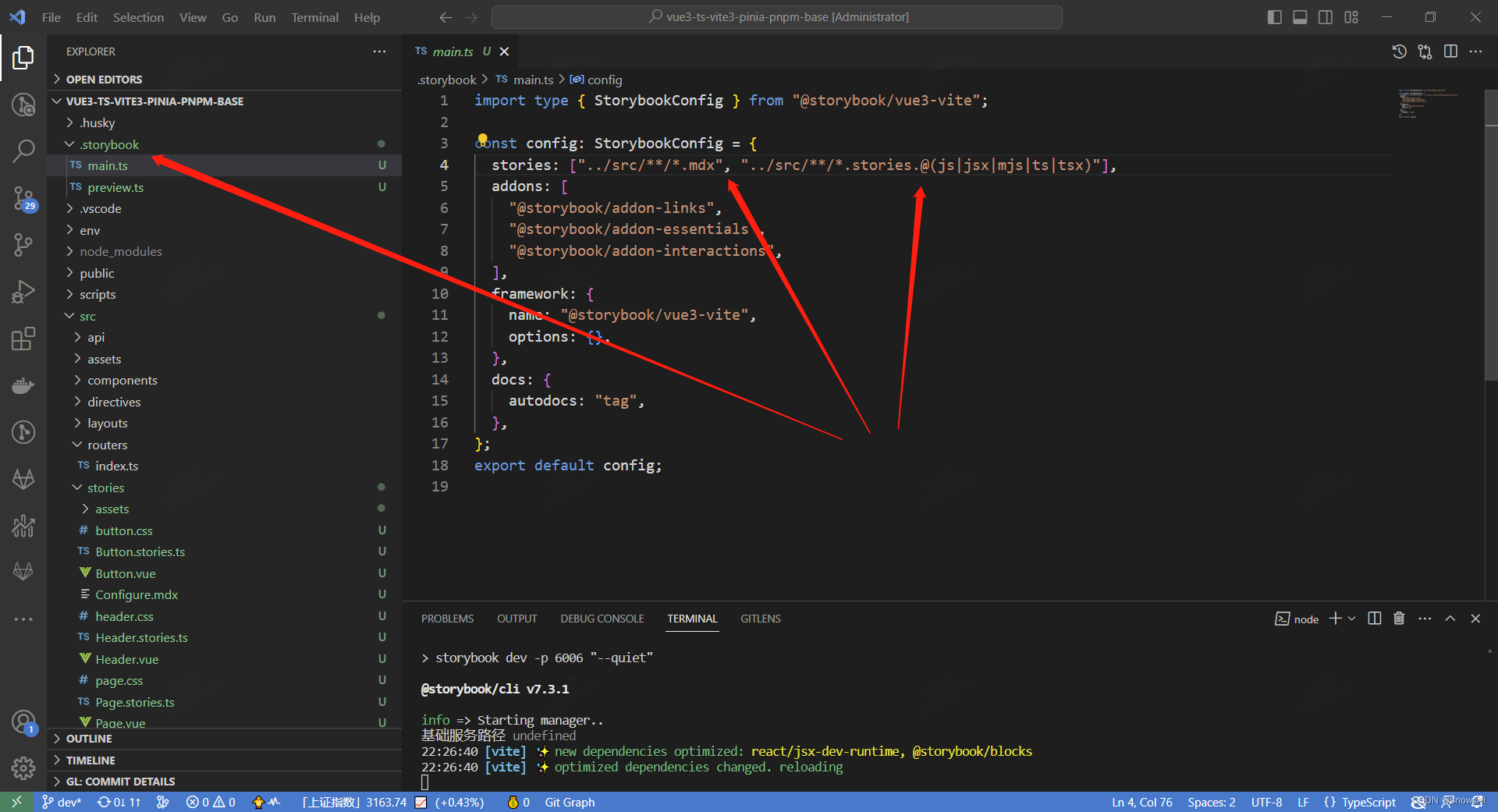Toggle the secondary side bar visibility
Viewport: 1498px width, 812px height.
pos(1326,17)
